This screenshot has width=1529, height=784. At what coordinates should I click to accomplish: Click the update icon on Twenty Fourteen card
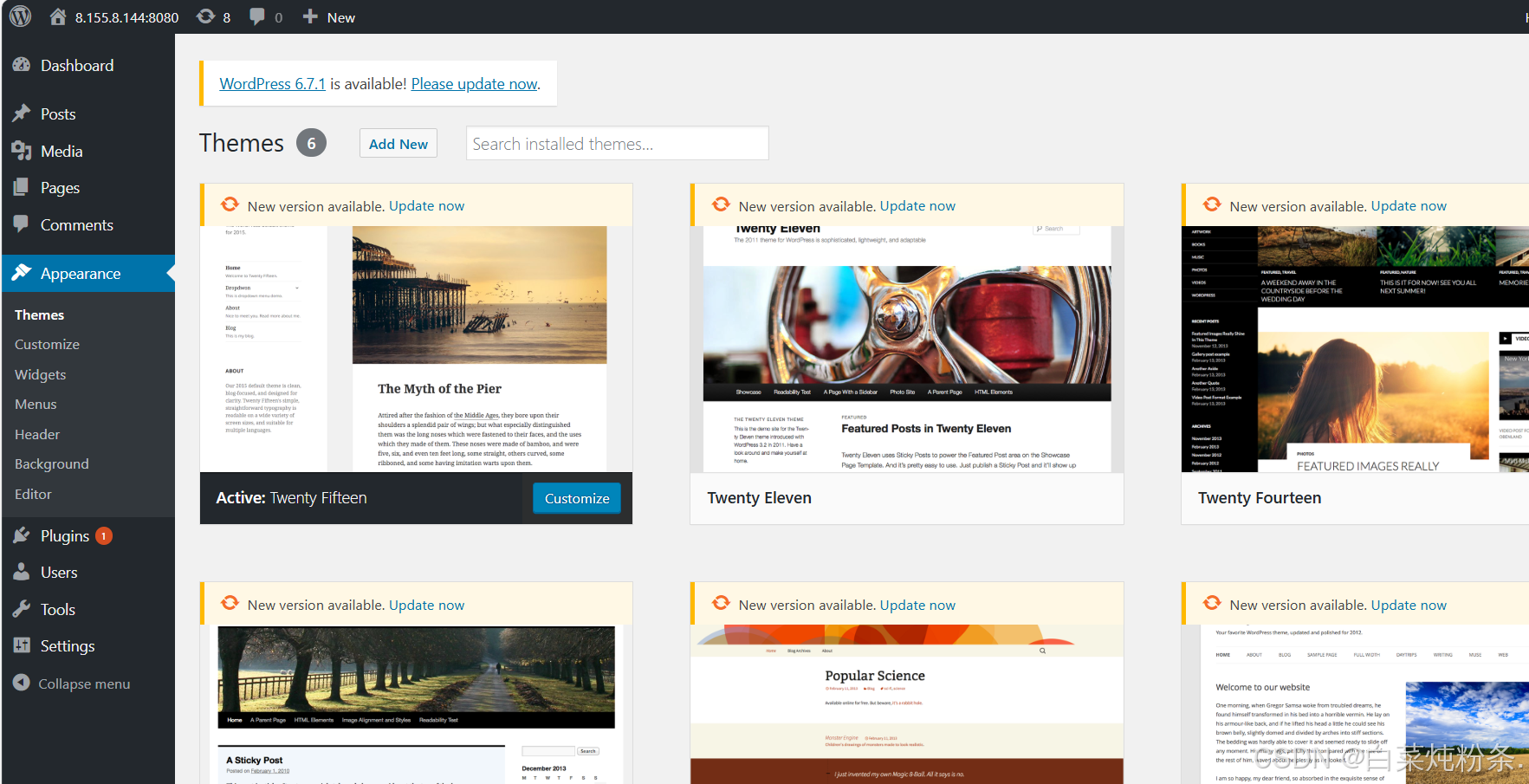1212,204
